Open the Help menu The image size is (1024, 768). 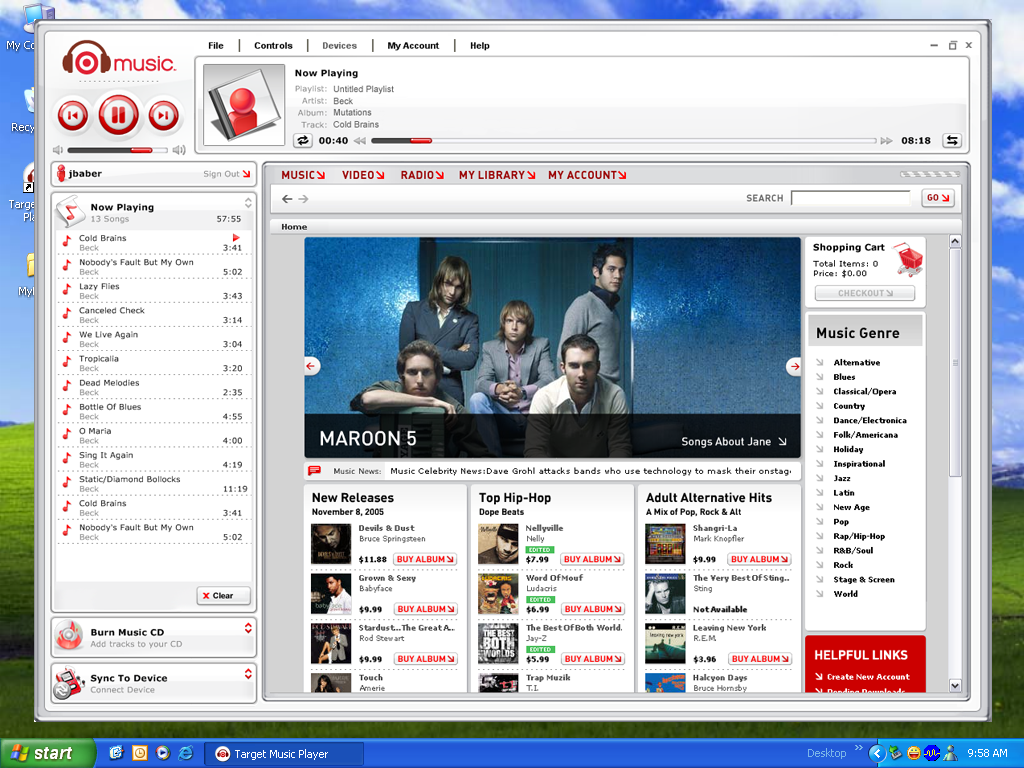click(x=479, y=46)
